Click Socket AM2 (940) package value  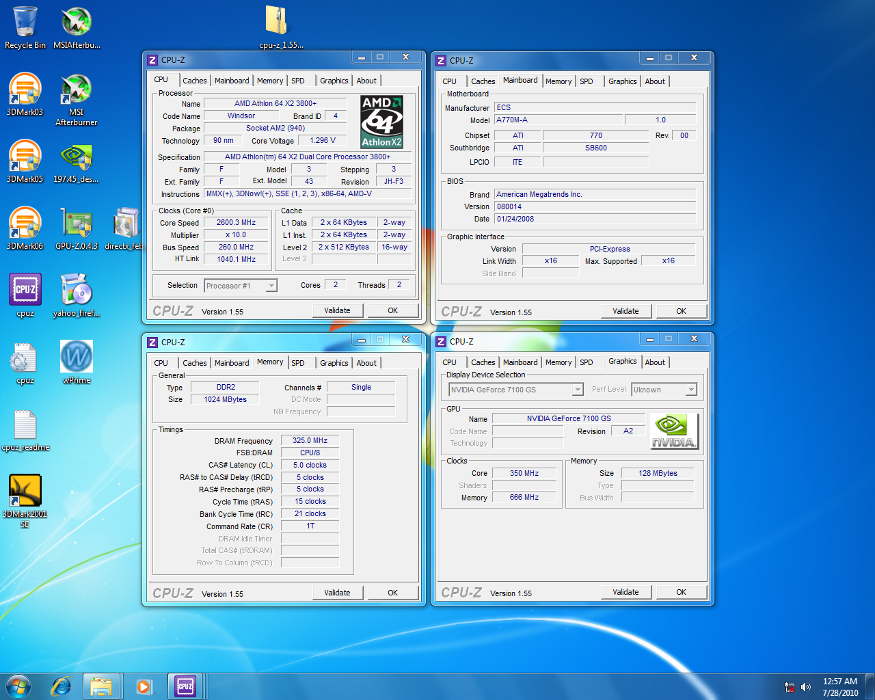point(275,128)
